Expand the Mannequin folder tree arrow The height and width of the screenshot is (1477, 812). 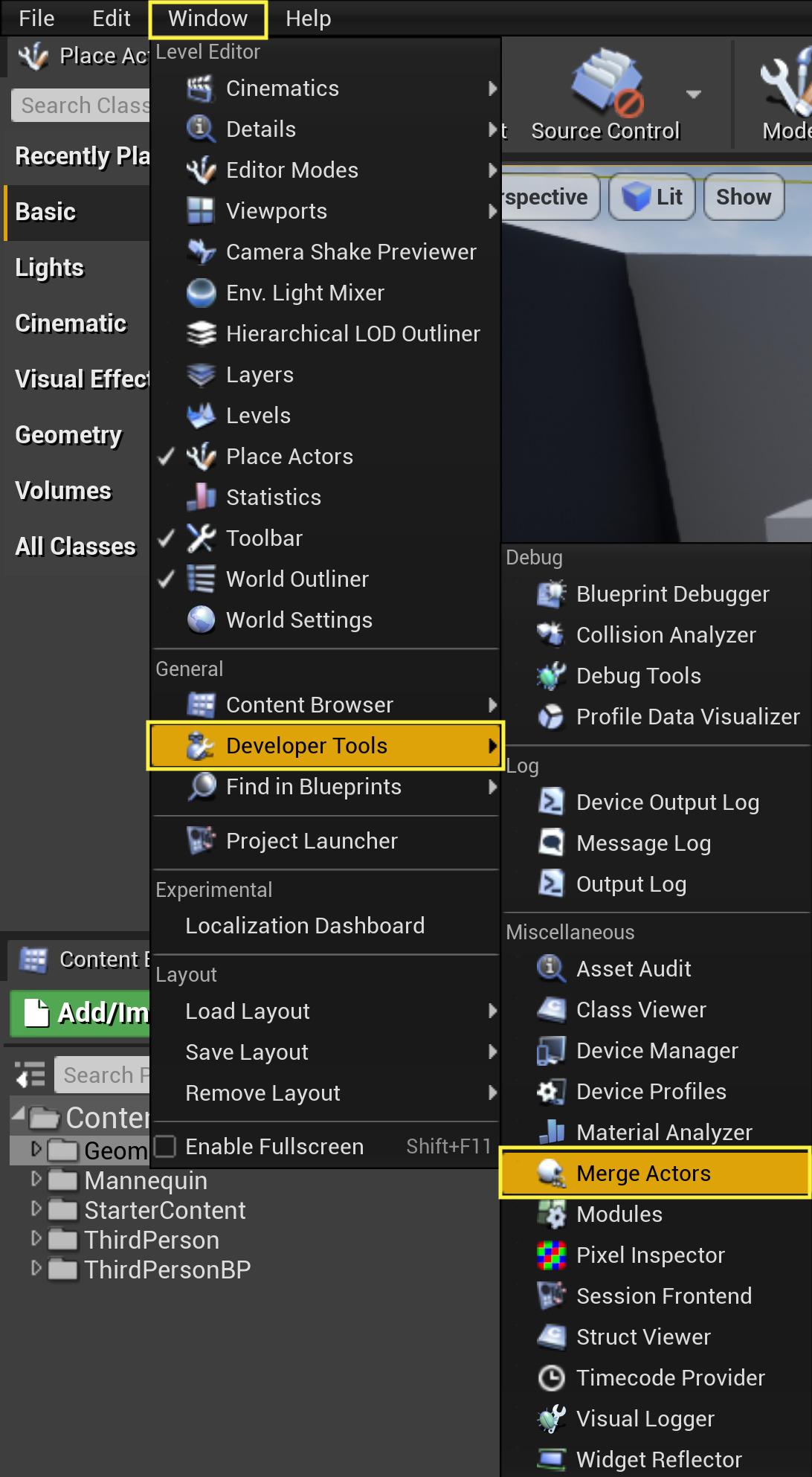(36, 1179)
